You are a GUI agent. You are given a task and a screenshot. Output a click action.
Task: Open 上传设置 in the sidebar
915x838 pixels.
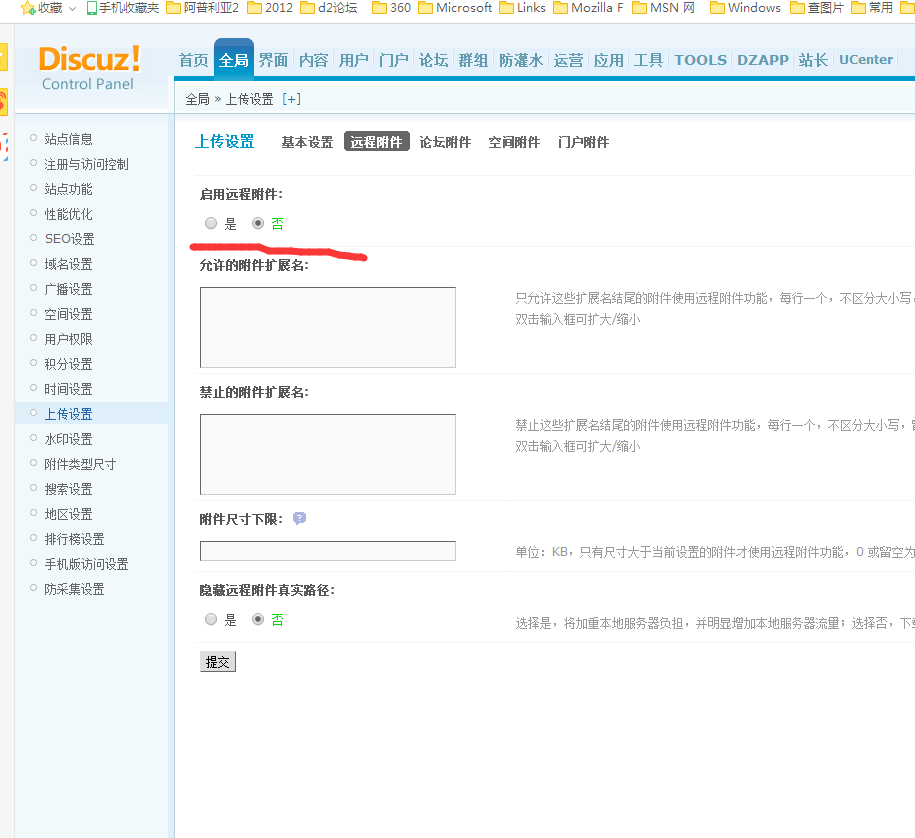[x=68, y=414]
